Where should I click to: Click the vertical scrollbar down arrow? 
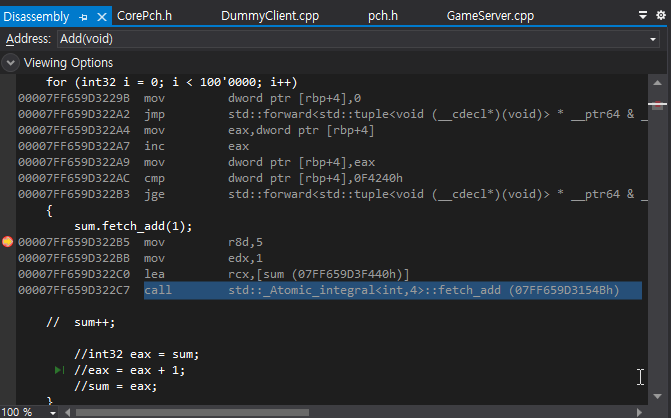click(x=658, y=397)
